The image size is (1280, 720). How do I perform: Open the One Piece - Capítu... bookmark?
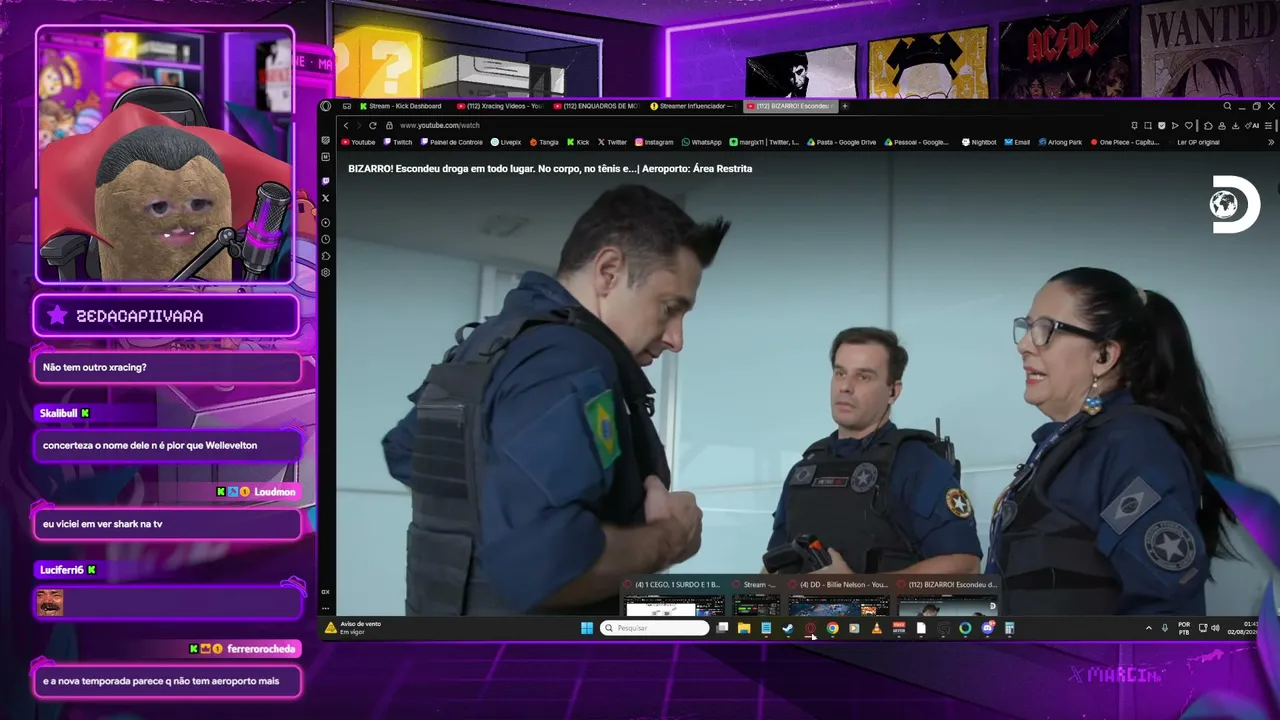click(1125, 142)
